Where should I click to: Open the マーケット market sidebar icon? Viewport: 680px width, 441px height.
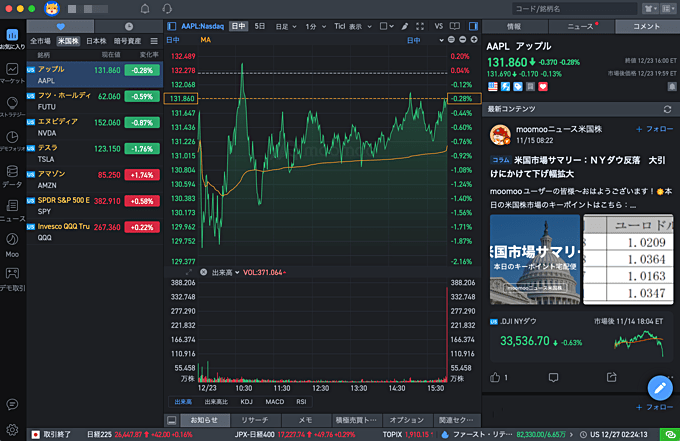12,73
